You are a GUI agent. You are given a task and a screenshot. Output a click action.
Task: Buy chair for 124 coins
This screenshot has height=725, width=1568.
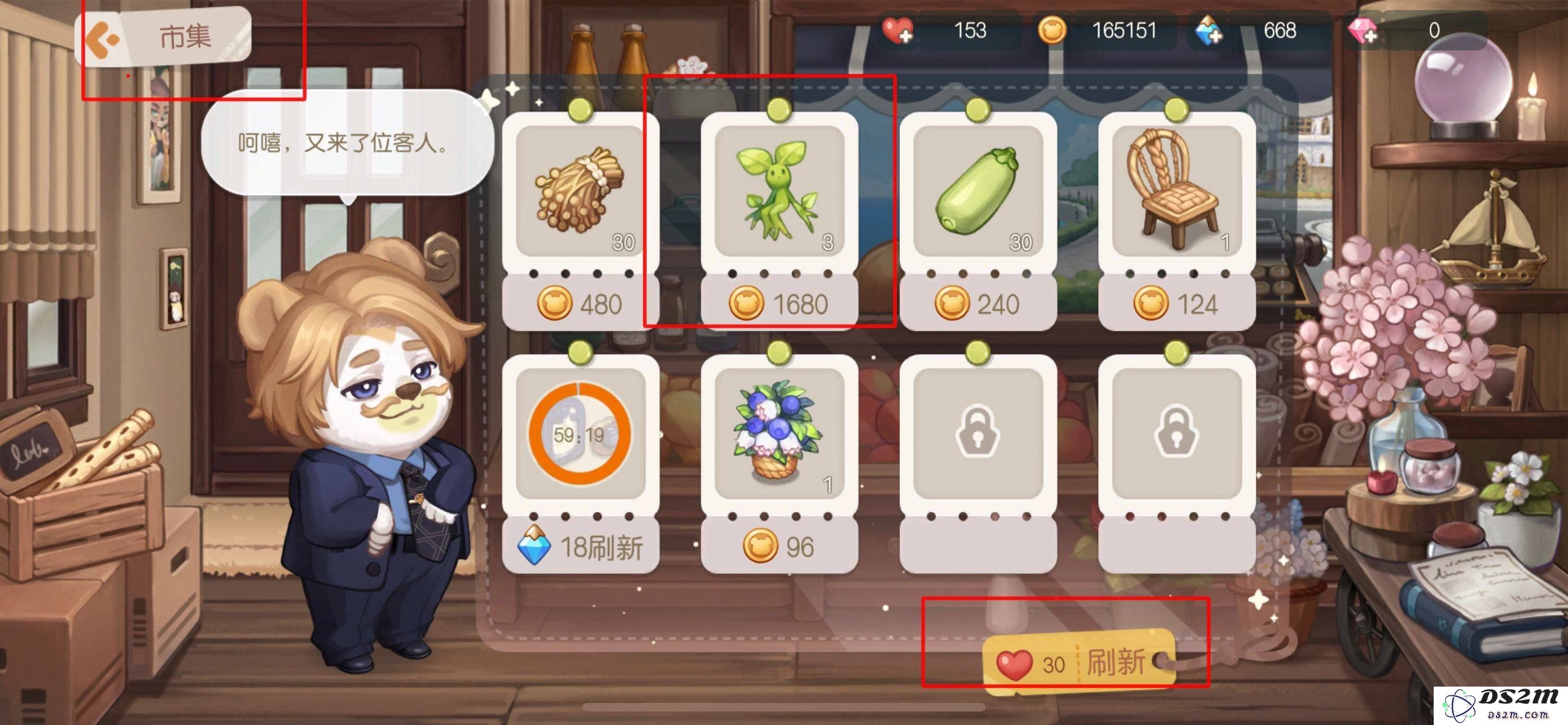(x=1177, y=303)
